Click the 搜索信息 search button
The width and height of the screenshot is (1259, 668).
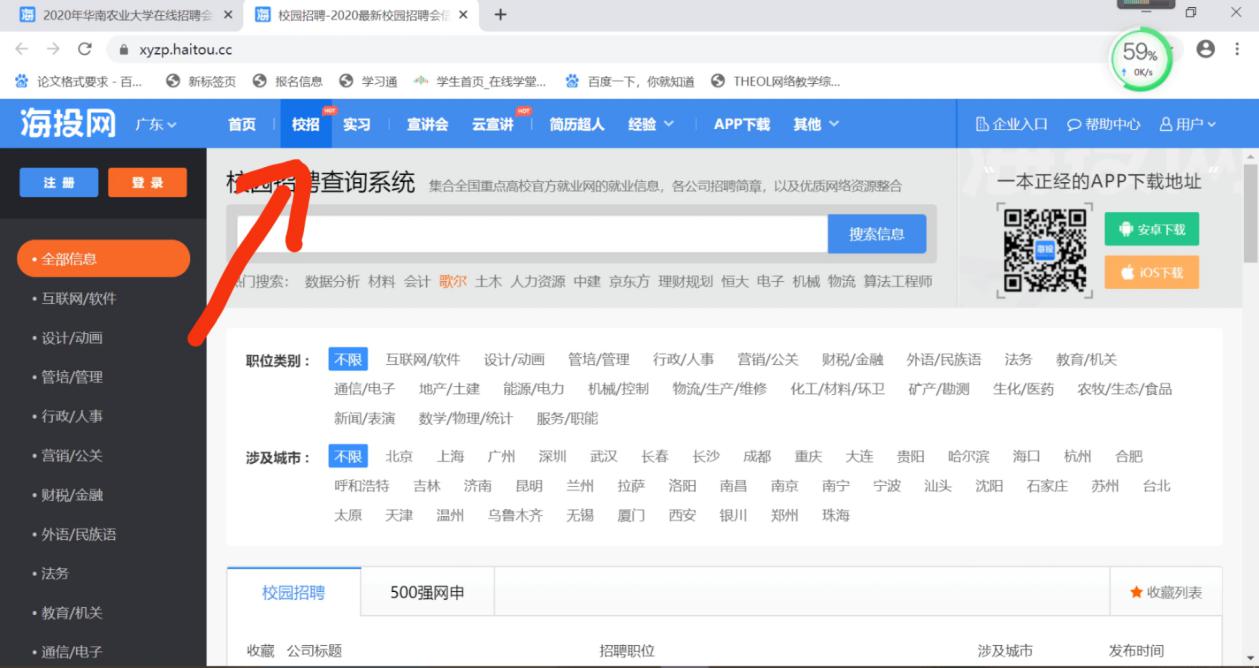[x=876, y=234]
